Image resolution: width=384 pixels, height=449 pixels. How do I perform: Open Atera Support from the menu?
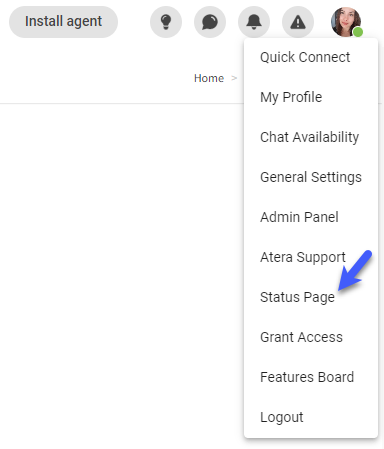point(311,257)
